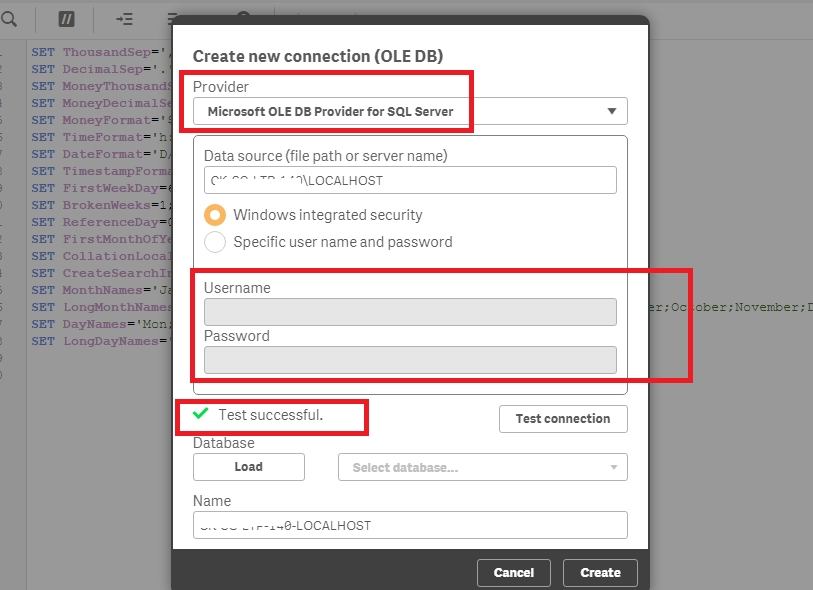
Task: Select specific user name and password option
Action: click(x=214, y=242)
